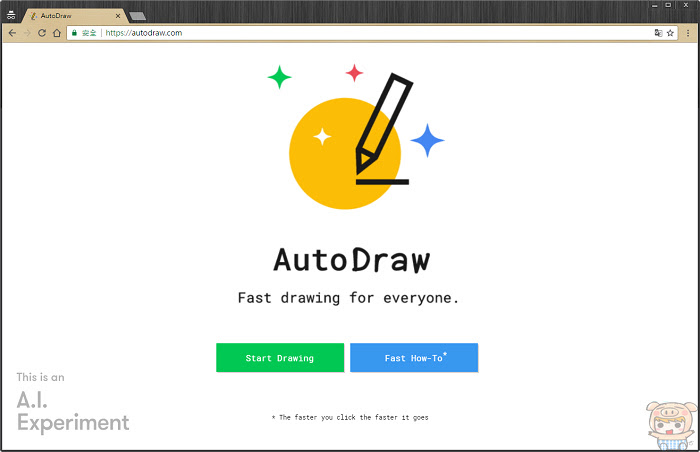Open the Fast How-To guide
This screenshot has width=700, height=452.
pos(414,357)
